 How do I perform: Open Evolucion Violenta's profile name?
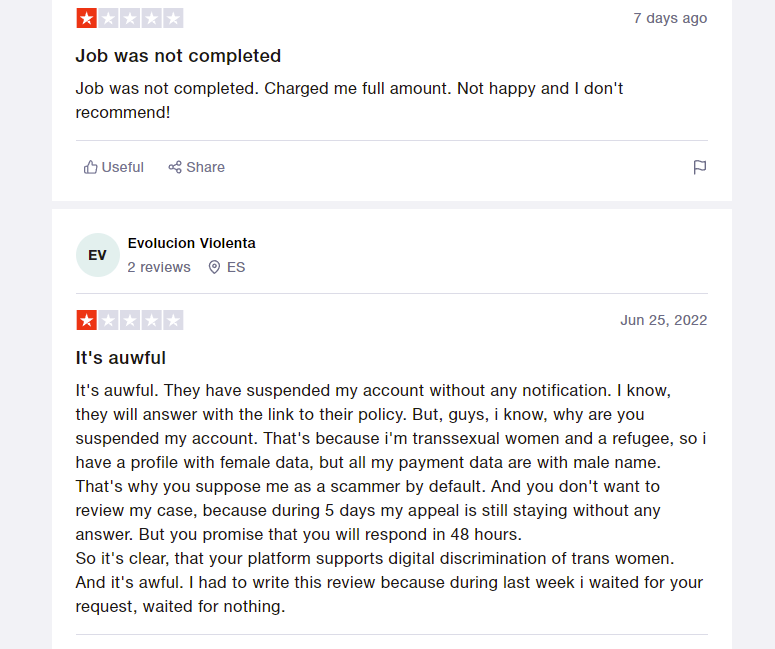[191, 243]
